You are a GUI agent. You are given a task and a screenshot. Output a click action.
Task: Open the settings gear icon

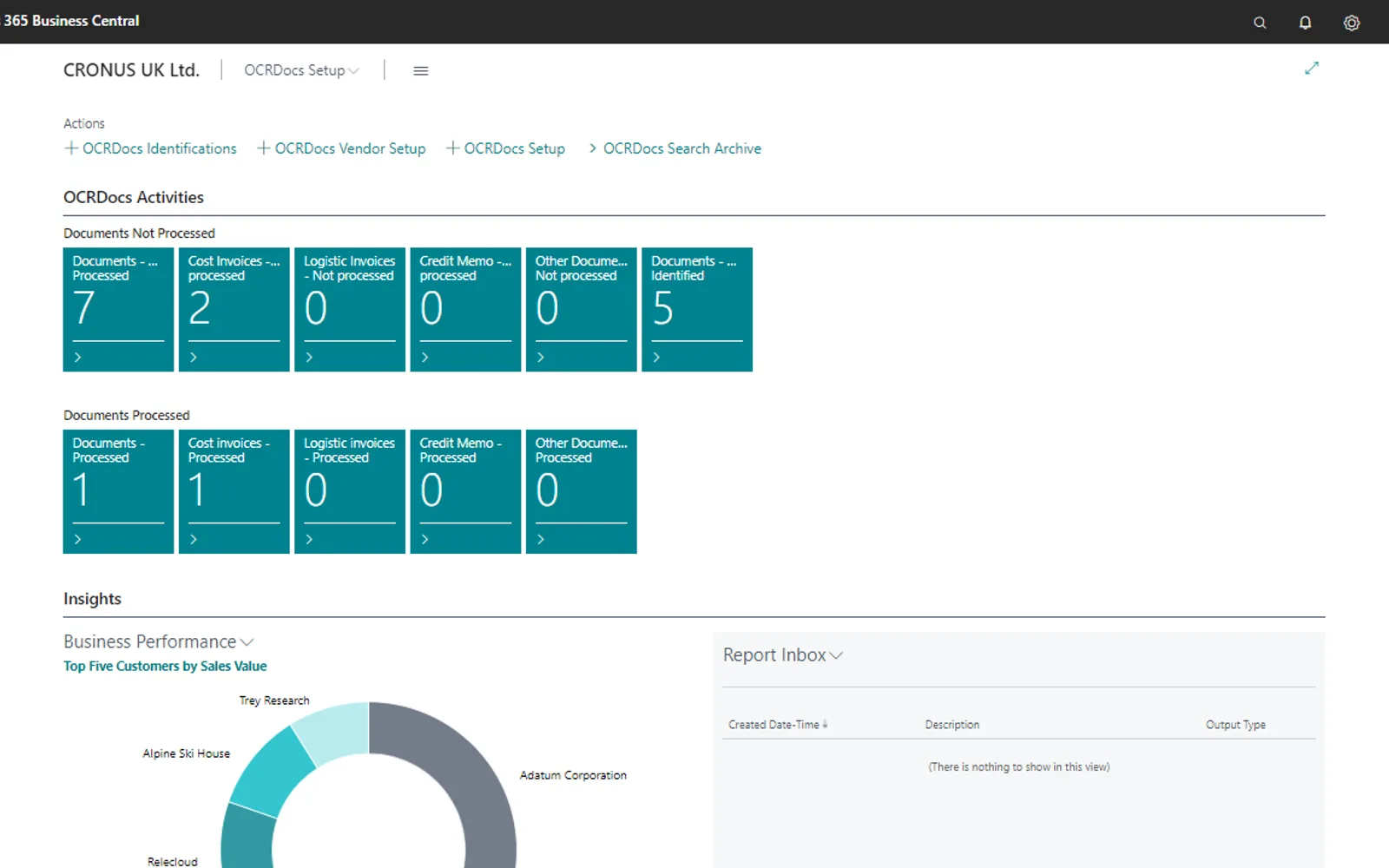[1352, 23]
